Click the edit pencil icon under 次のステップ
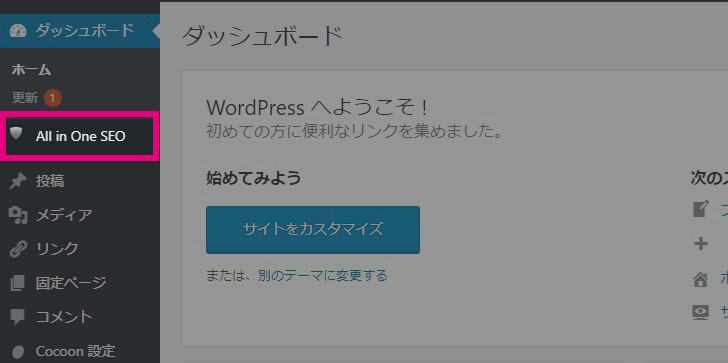The width and height of the screenshot is (728, 363). coord(701,209)
